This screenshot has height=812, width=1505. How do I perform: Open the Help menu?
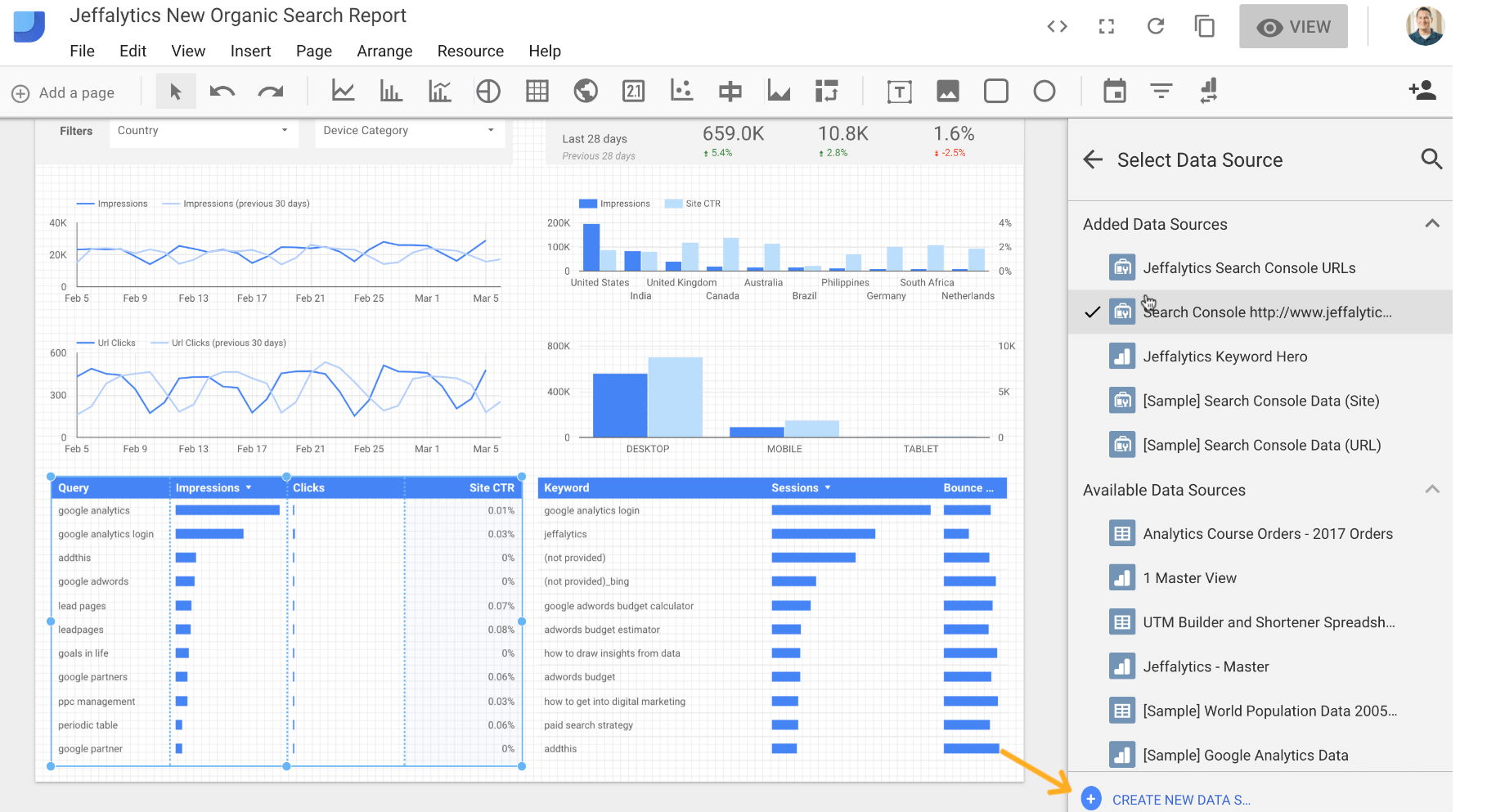(x=545, y=51)
